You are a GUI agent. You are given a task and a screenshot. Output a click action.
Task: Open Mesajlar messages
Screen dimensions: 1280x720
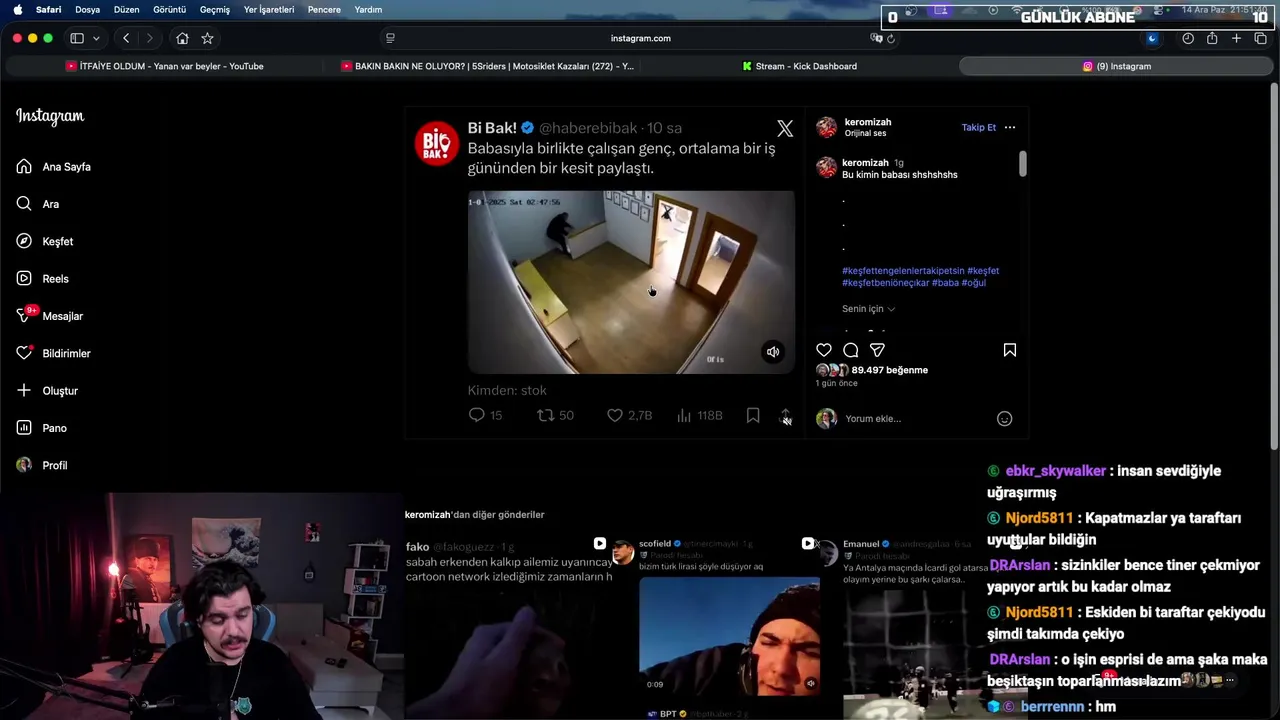[x=50, y=316]
